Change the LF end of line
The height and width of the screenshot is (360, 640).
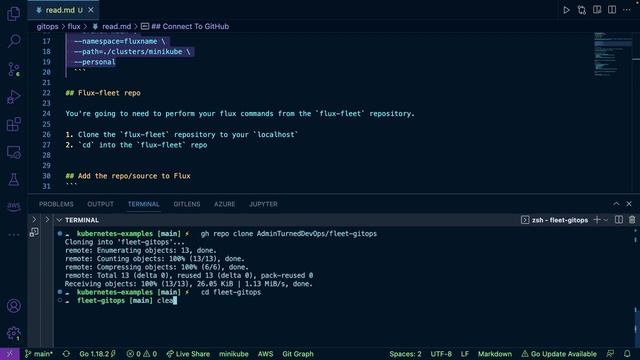point(465,354)
